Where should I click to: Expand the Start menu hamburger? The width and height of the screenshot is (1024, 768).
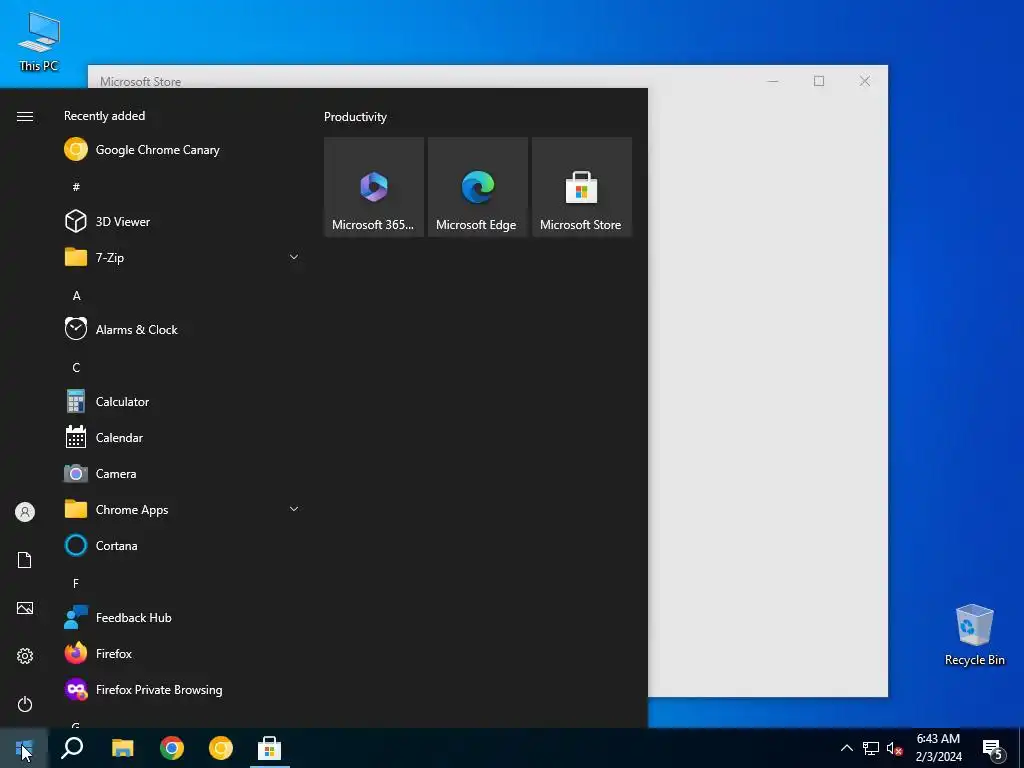pyautogui.click(x=25, y=116)
